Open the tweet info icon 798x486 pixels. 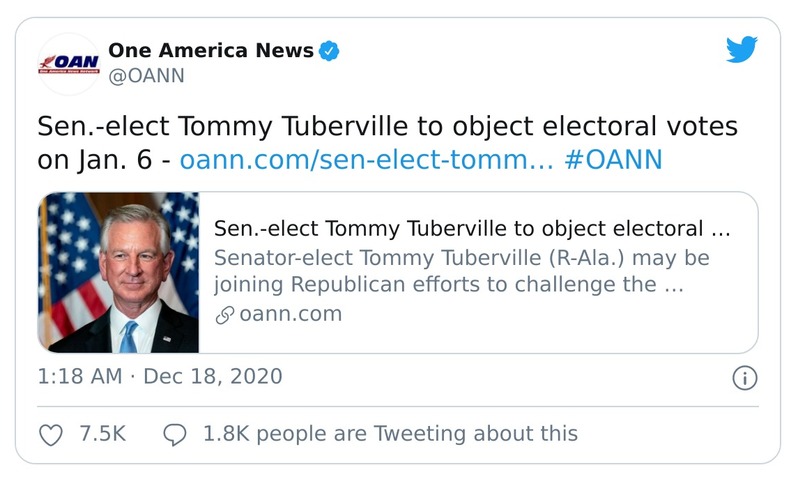tap(744, 378)
